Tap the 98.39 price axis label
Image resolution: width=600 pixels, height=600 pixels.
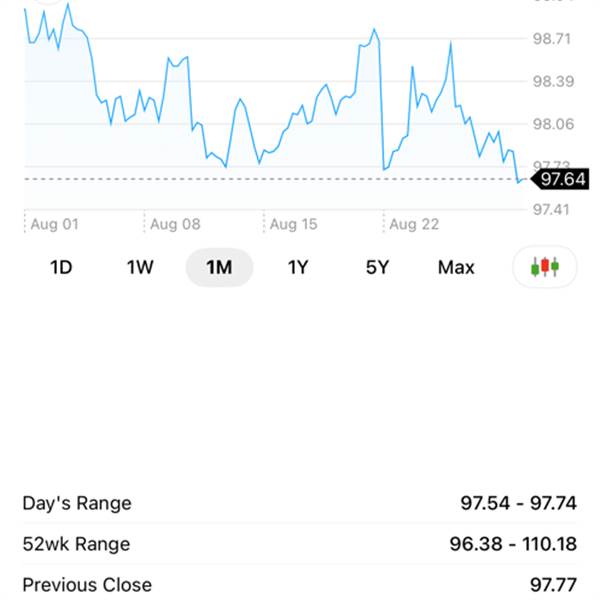pyautogui.click(x=553, y=81)
